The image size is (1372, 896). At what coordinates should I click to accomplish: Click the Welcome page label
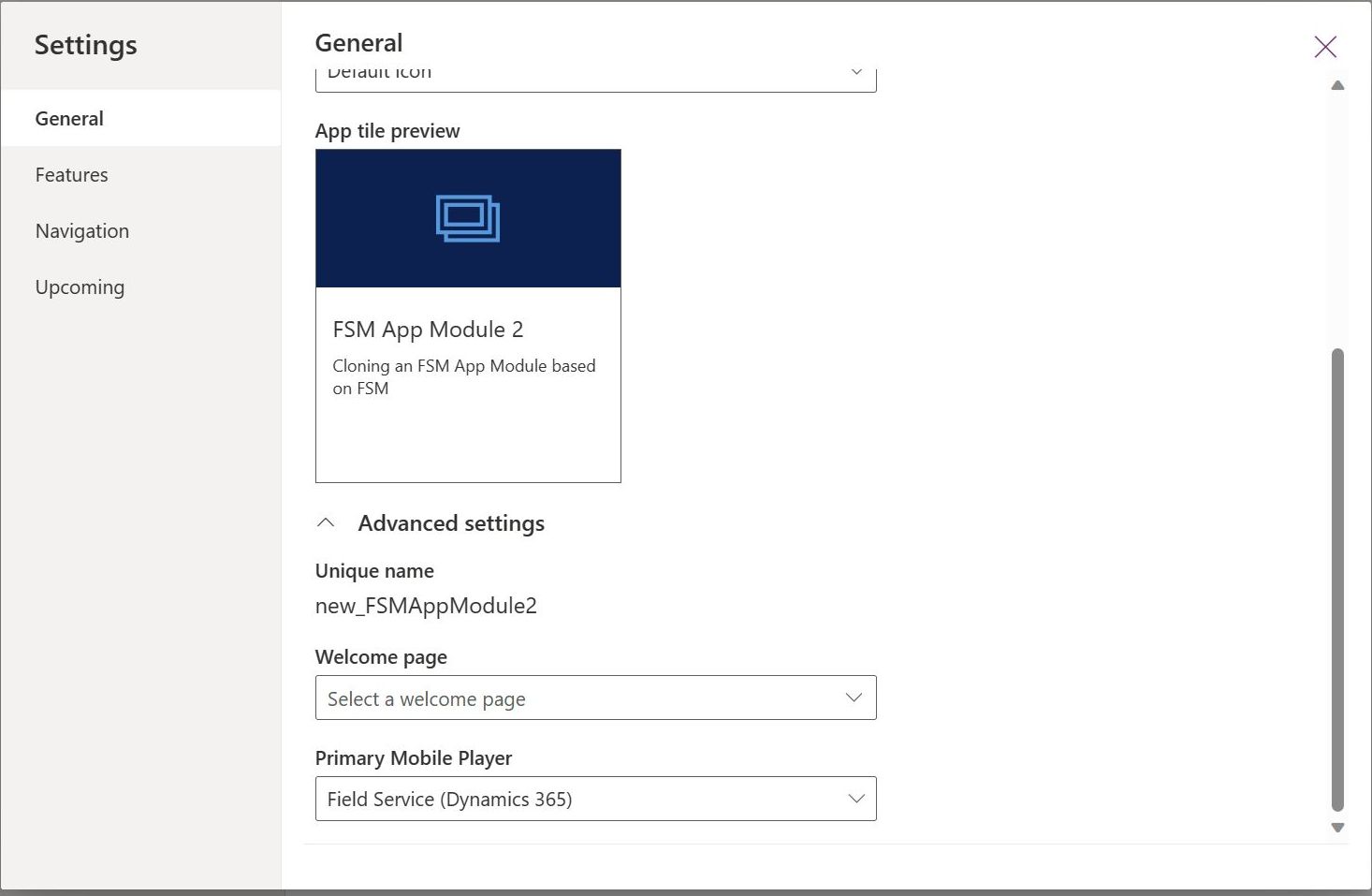point(381,657)
